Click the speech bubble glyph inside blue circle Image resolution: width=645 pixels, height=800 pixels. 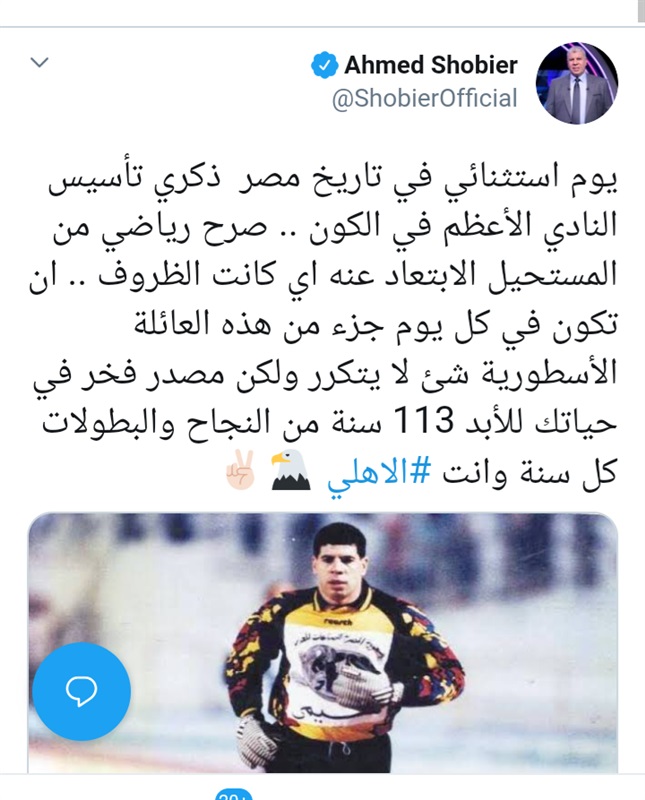tap(82, 692)
